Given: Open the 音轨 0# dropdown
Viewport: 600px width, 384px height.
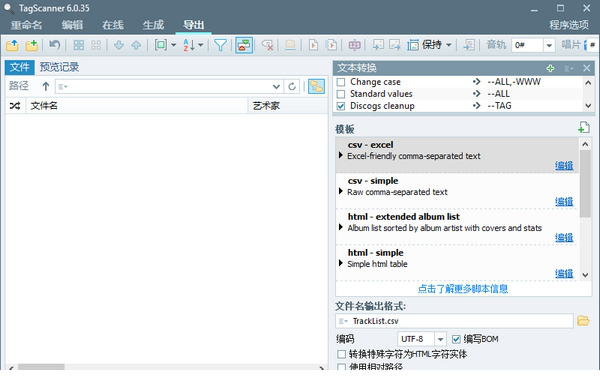Looking at the screenshot, I should 549,46.
